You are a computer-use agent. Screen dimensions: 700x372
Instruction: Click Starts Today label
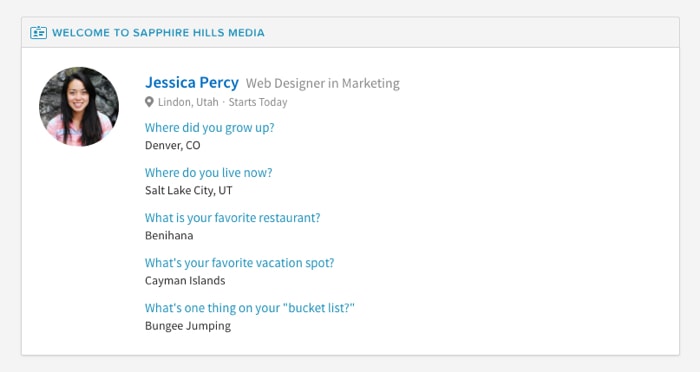[x=258, y=102]
